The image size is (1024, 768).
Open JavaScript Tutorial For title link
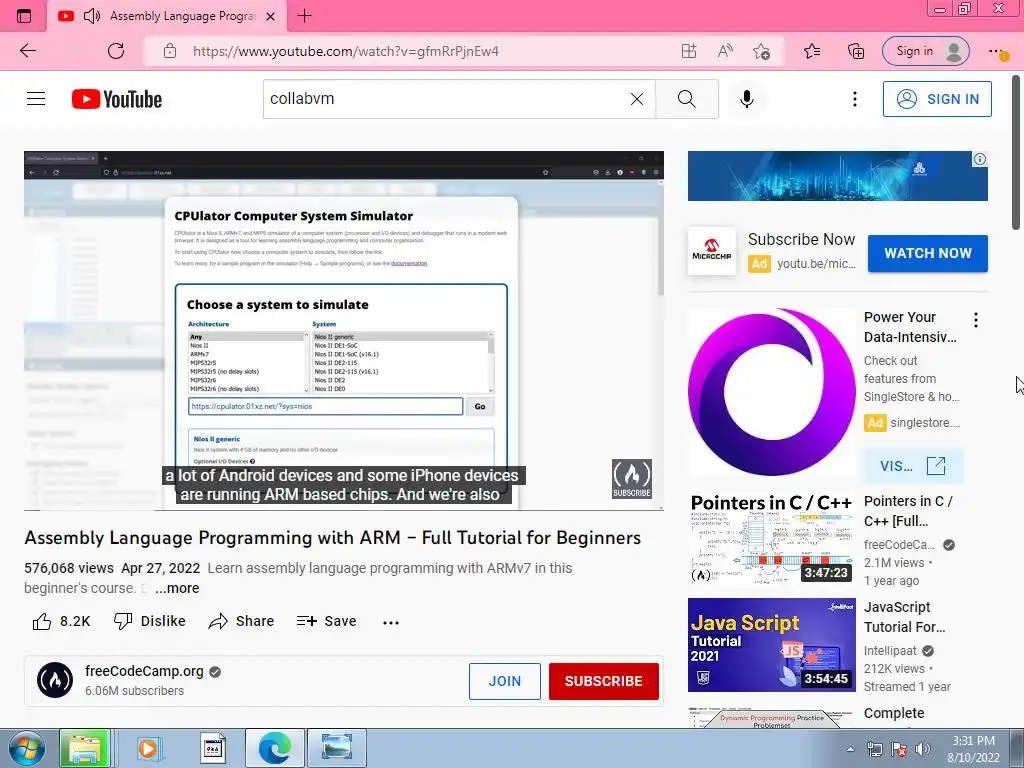pyautogui.click(x=904, y=616)
